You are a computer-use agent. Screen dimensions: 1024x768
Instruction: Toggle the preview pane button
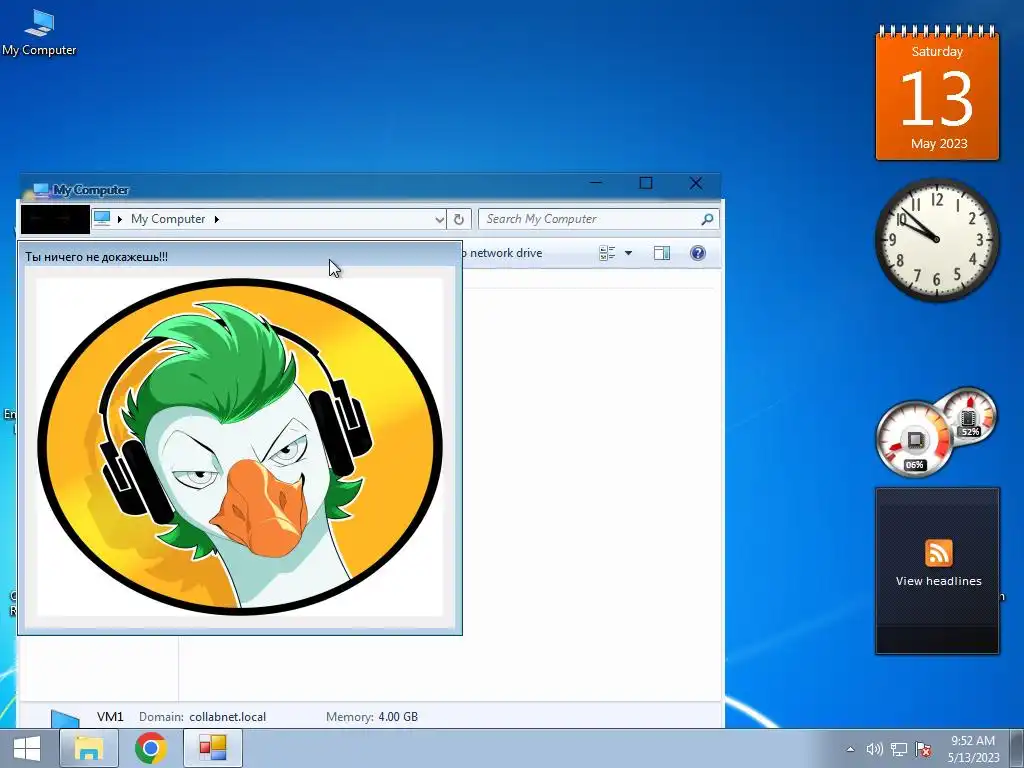[662, 253]
